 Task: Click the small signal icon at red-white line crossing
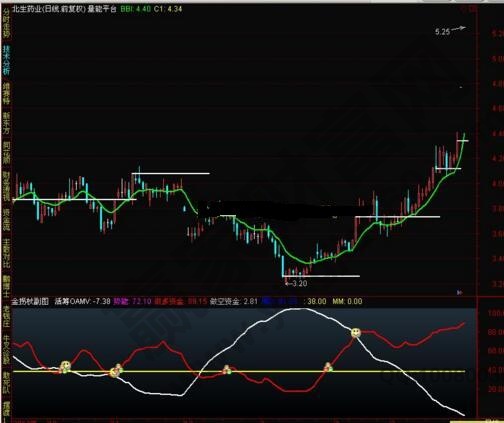coord(227,369)
